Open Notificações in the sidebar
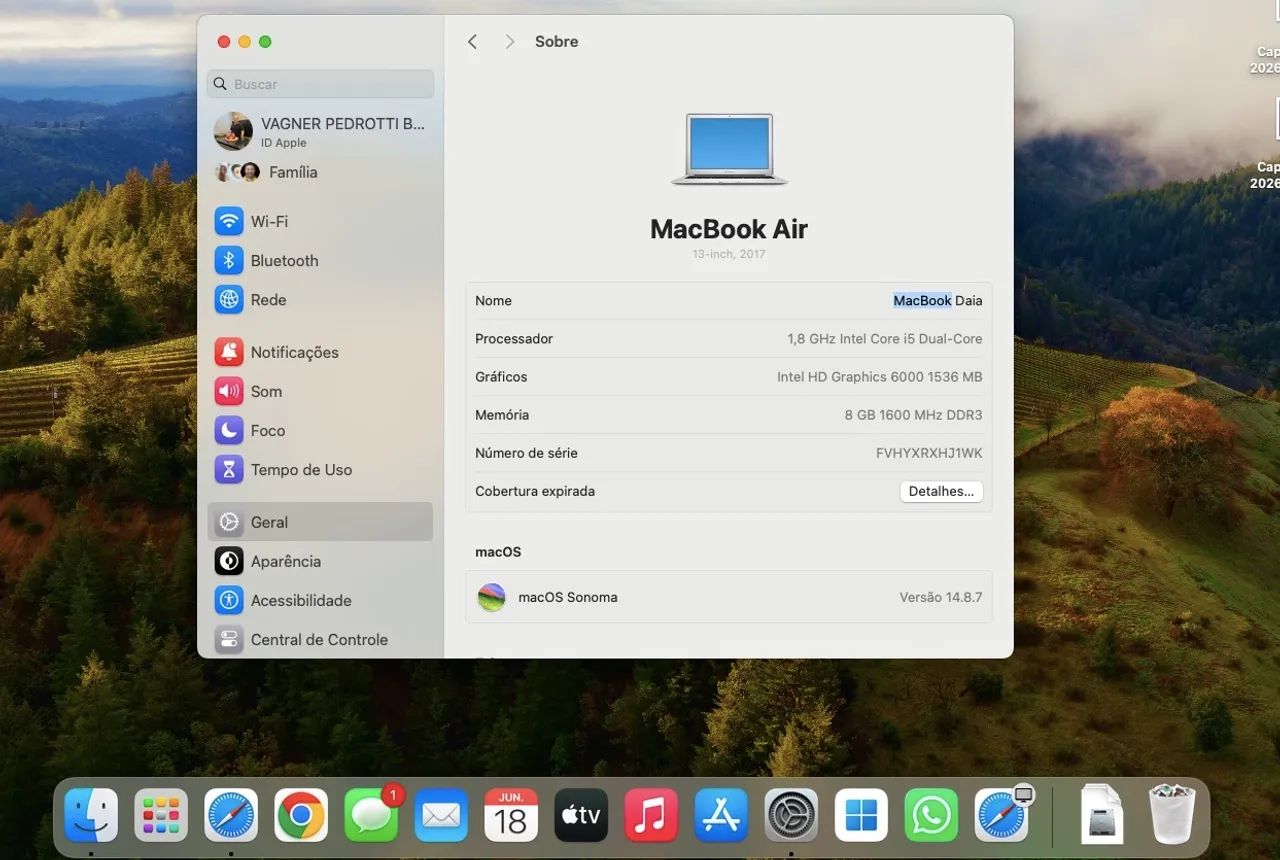The image size is (1280, 860). (320, 352)
